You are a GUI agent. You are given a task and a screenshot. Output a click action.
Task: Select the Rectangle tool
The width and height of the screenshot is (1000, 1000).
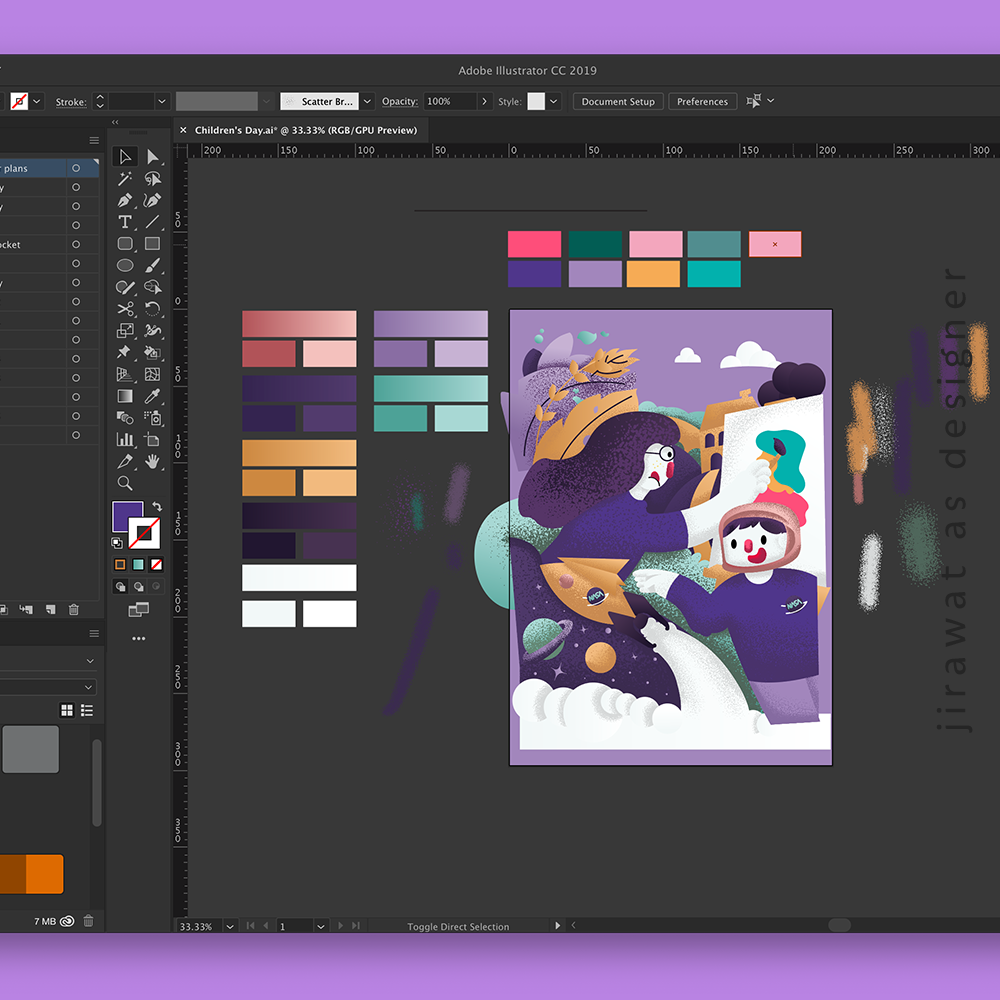coord(152,244)
